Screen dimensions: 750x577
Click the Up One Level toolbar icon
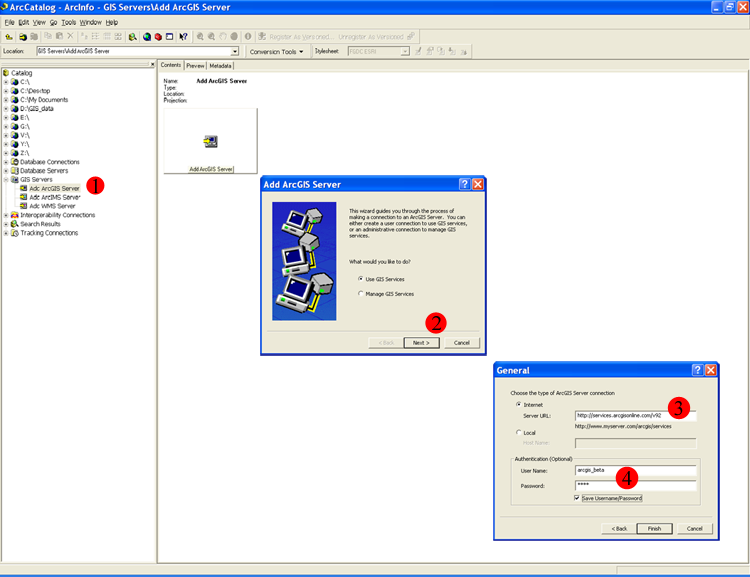pyautogui.click(x=9, y=37)
